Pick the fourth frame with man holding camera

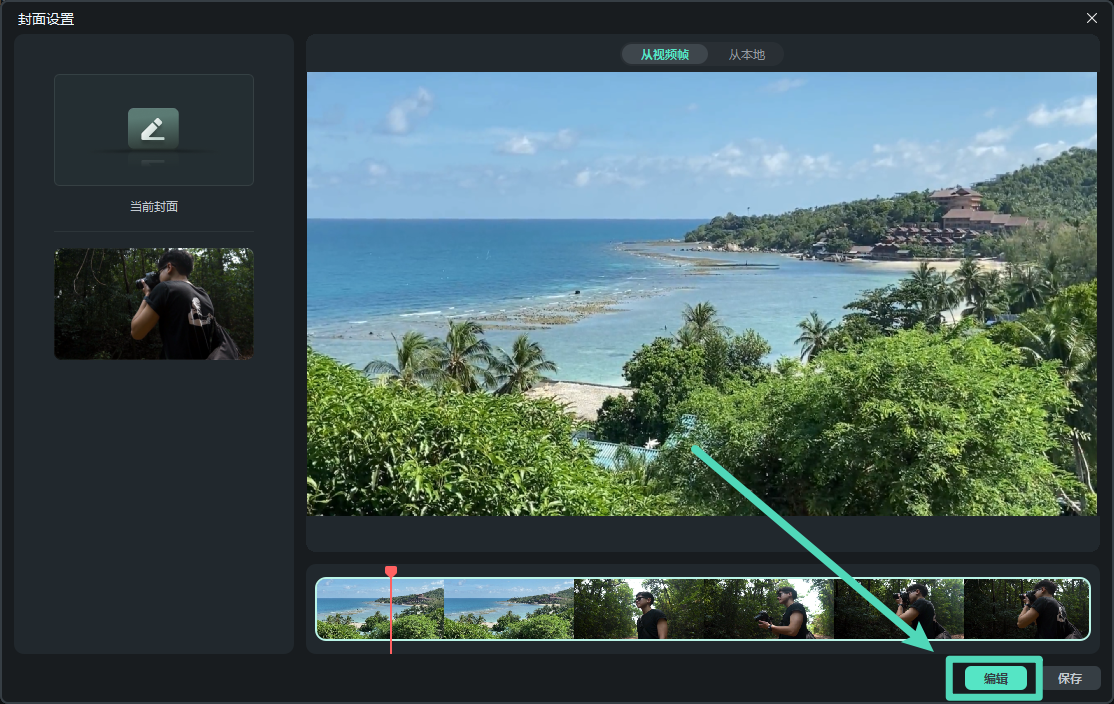(768, 609)
